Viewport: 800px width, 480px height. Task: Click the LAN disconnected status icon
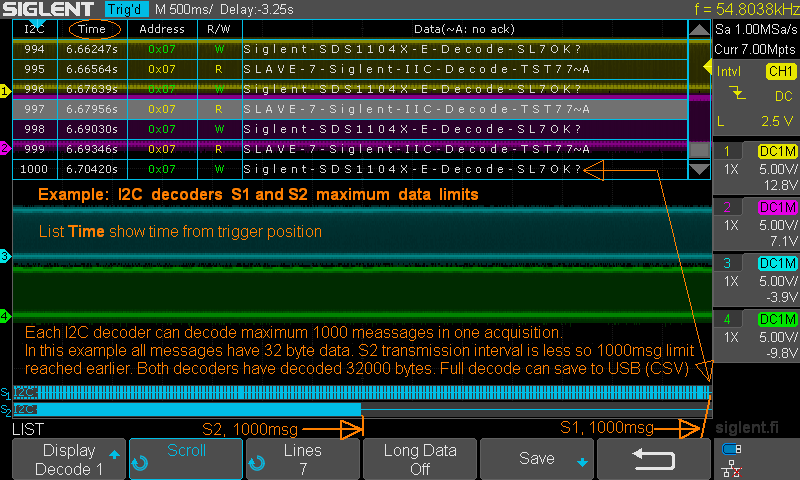[x=732, y=468]
